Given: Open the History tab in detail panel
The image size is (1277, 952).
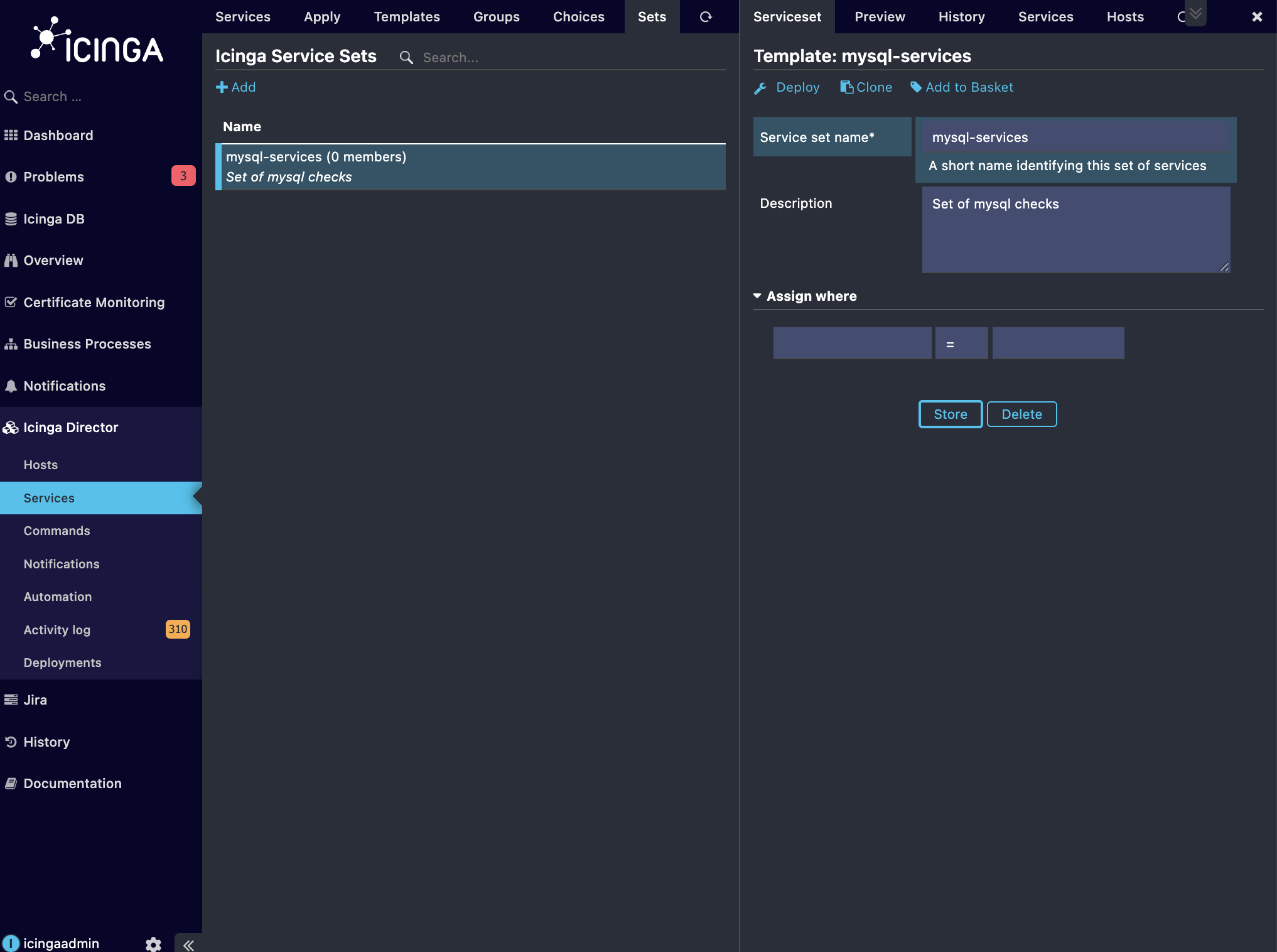Looking at the screenshot, I should tap(961, 17).
